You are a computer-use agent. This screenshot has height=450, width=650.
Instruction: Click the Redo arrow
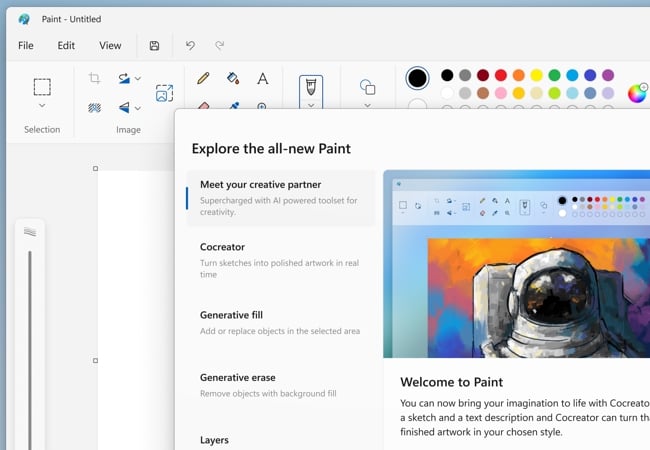[x=220, y=45]
